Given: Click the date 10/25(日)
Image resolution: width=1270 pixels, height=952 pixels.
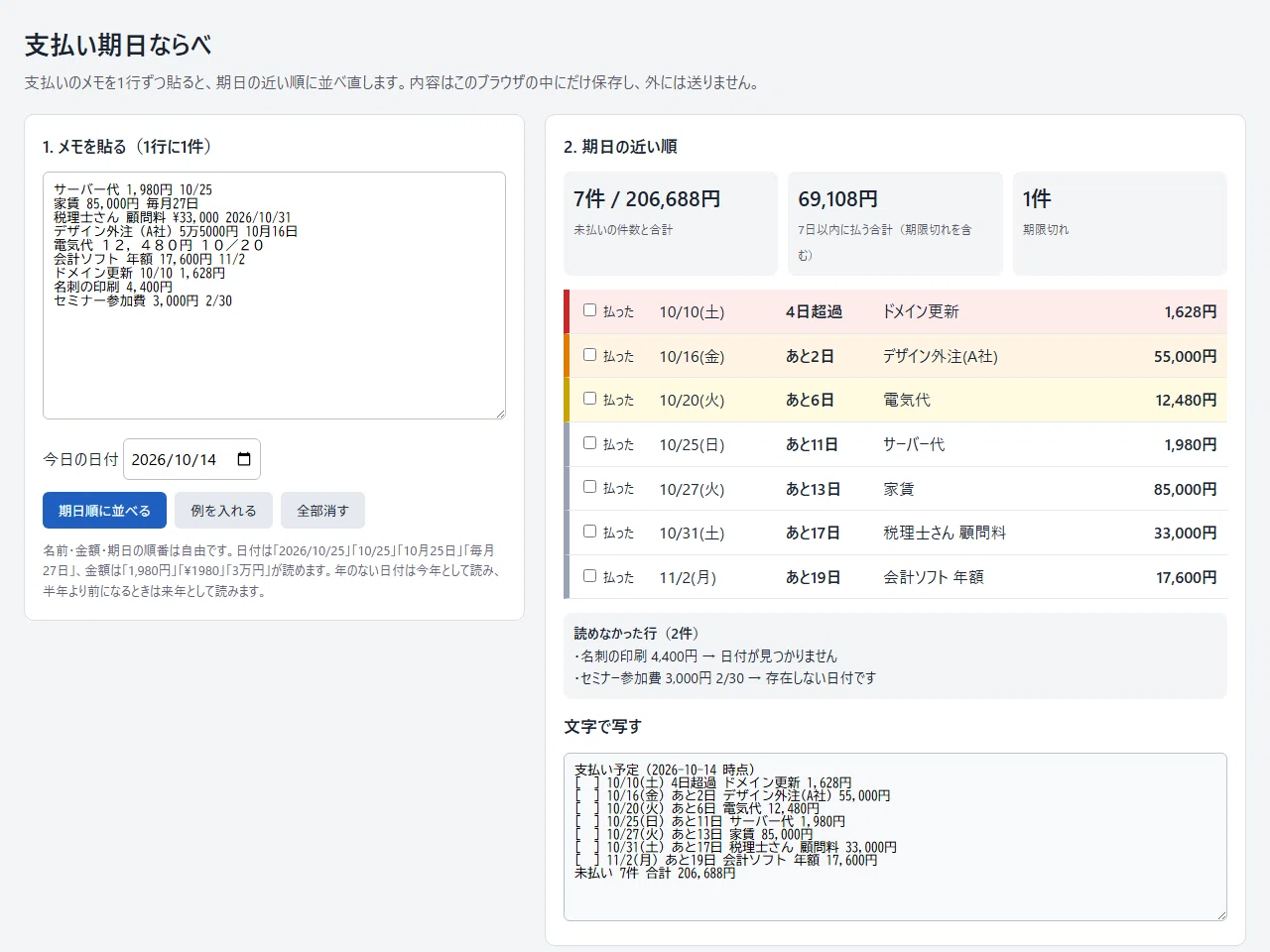Looking at the screenshot, I should (x=692, y=444).
